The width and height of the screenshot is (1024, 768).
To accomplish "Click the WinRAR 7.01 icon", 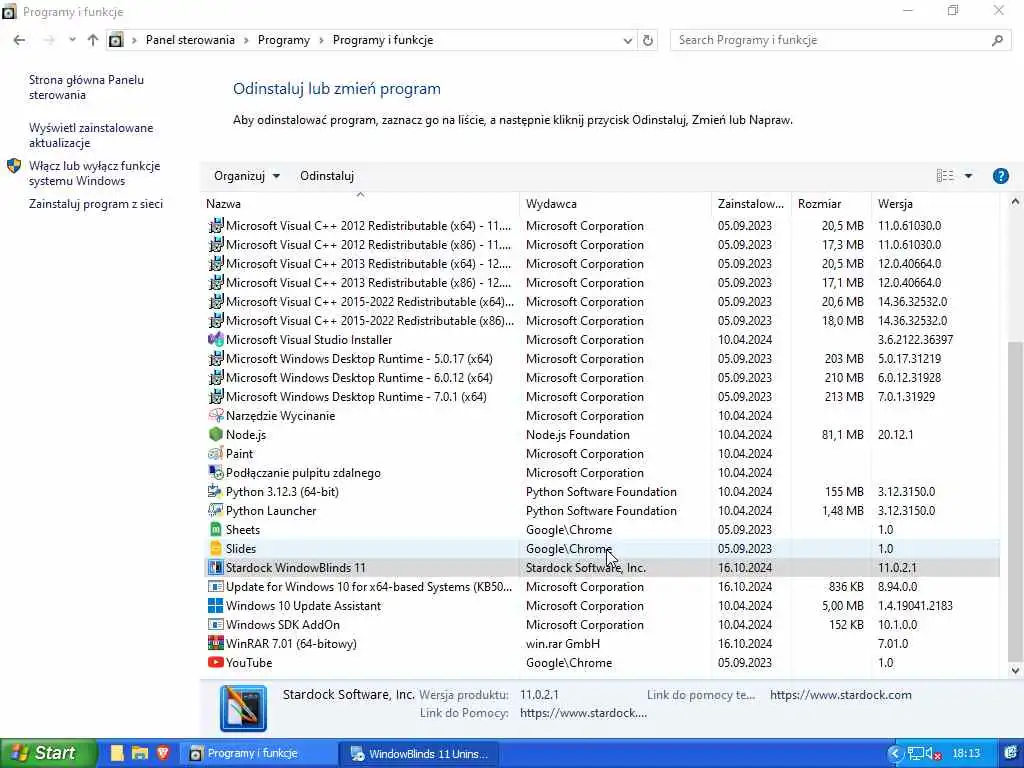I will pos(216,643).
